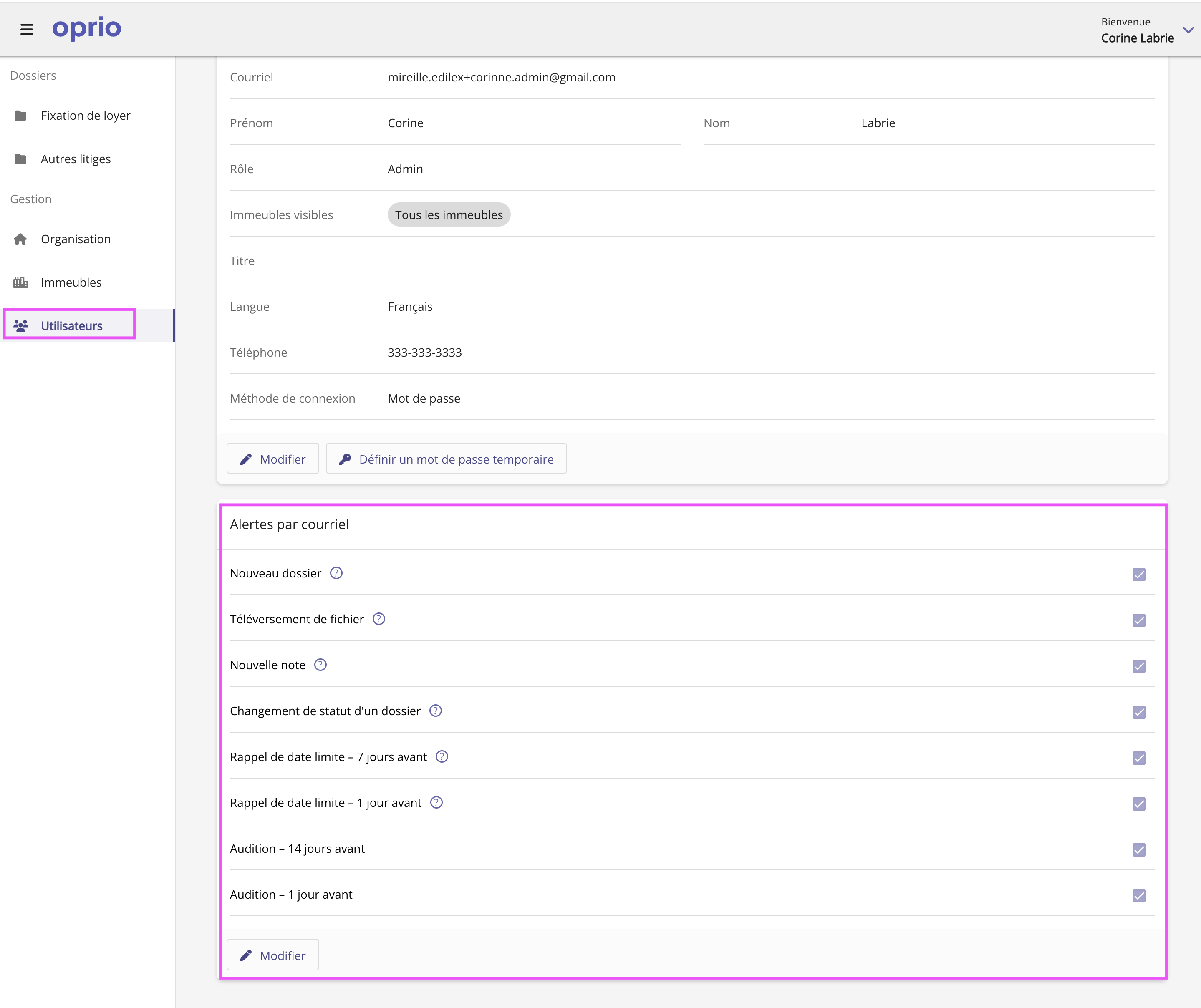This screenshot has height=1008, width=1201.
Task: Expand the Corine Labrie user menu chevron
Action: point(1188,30)
